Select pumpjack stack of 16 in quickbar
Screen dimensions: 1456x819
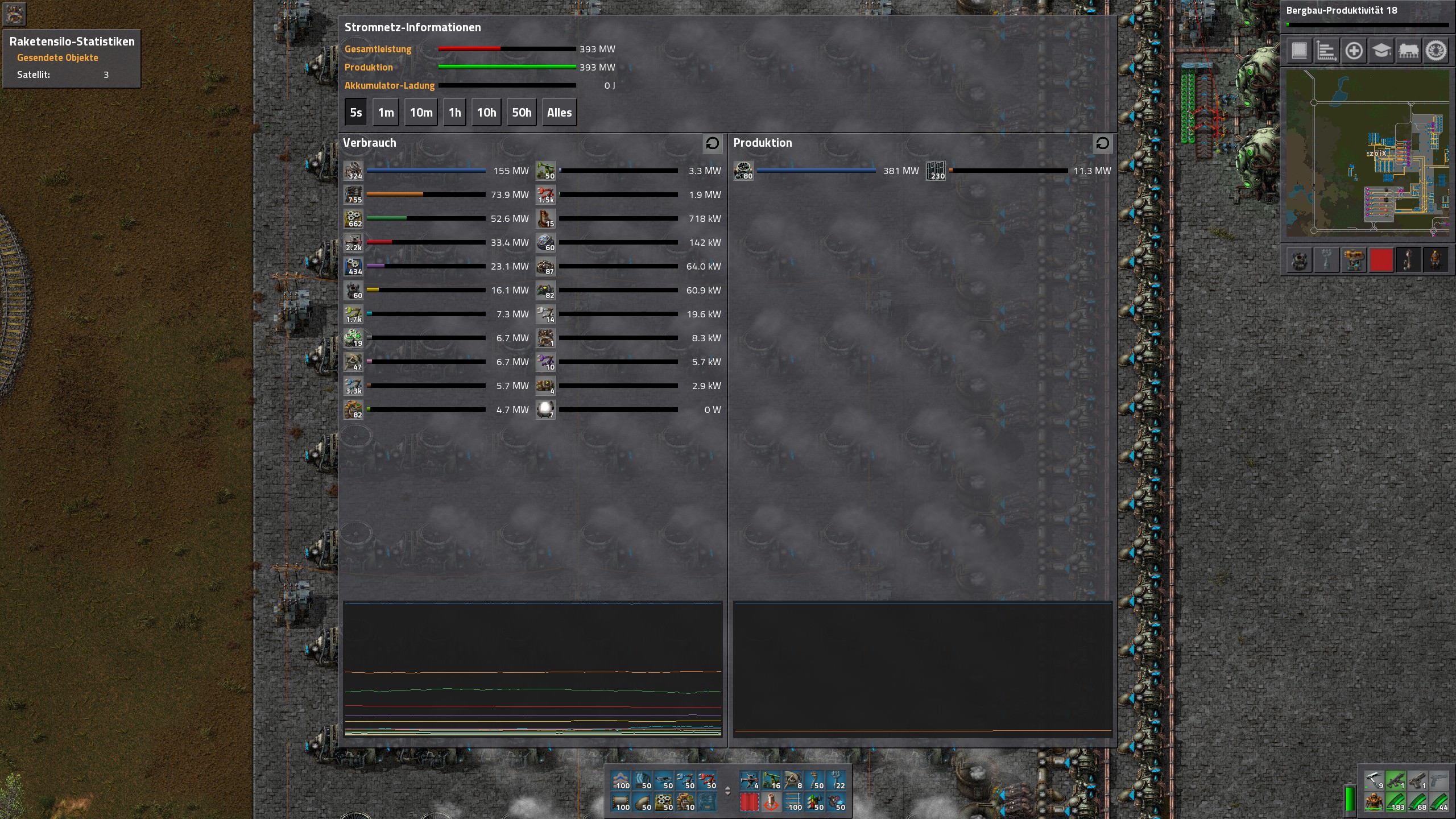(771, 780)
